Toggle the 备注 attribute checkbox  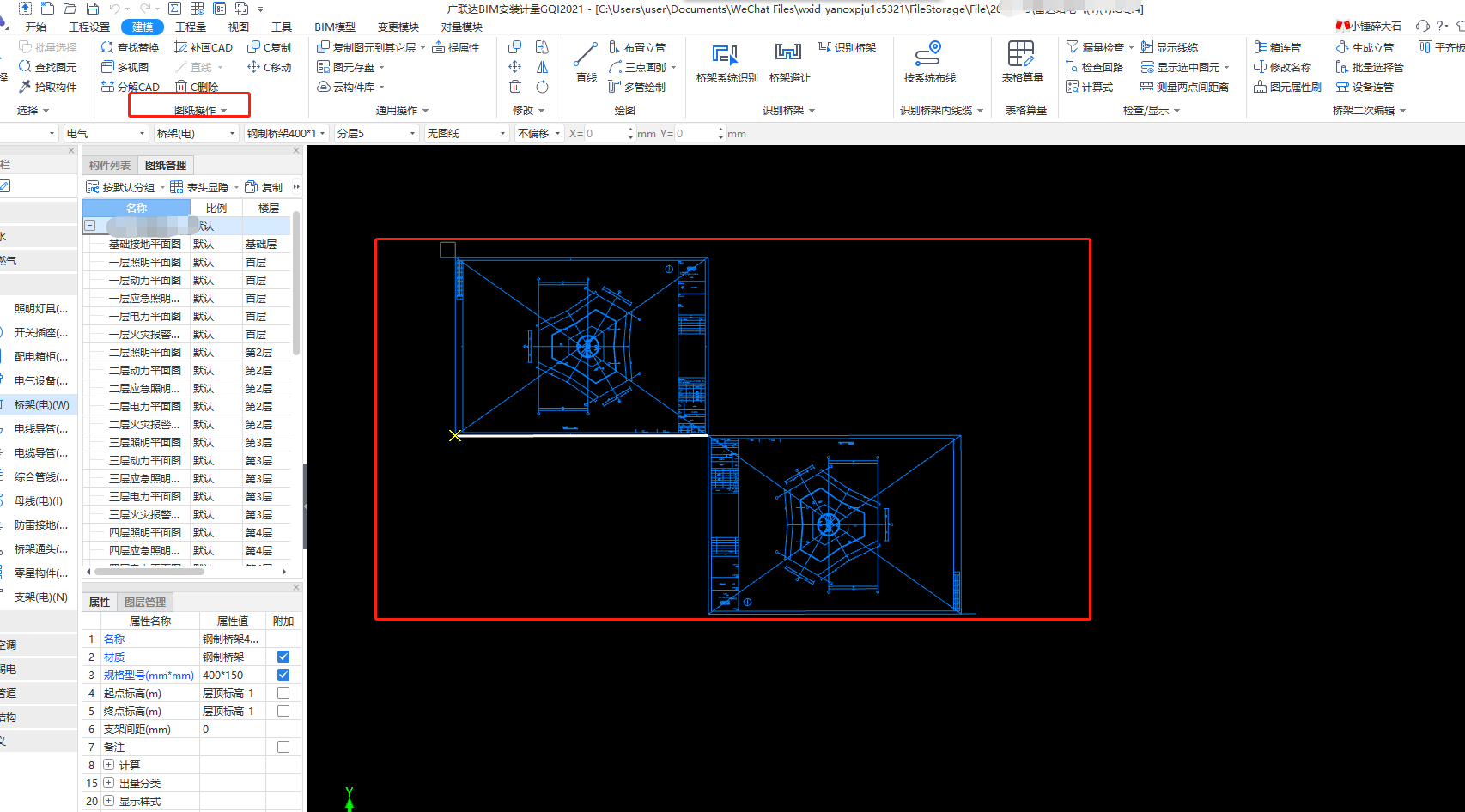point(283,747)
